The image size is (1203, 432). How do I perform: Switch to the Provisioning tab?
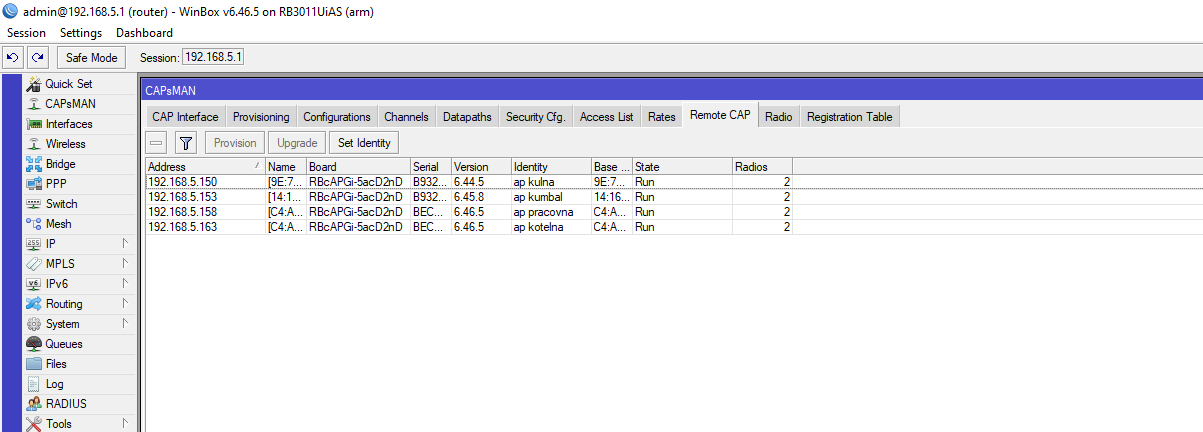261,117
